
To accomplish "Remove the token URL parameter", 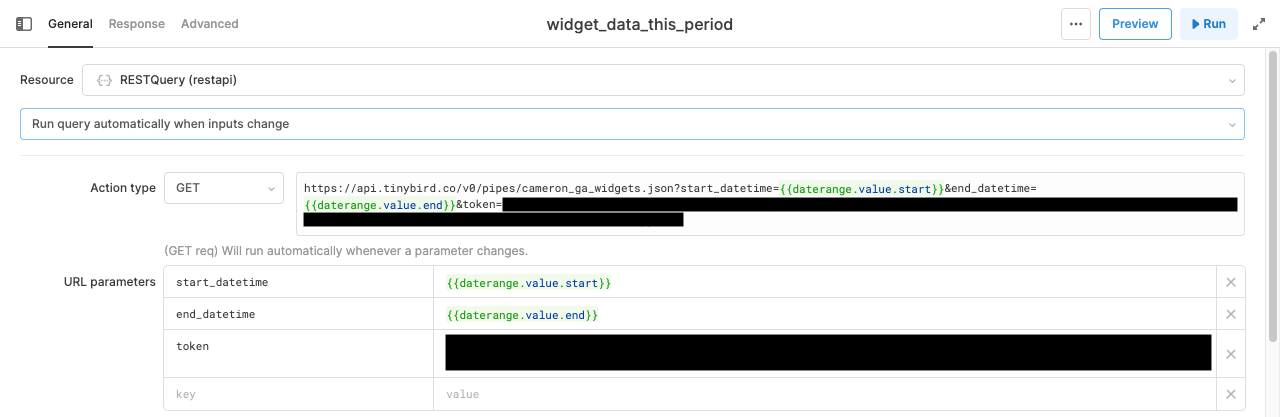I will [1231, 354].
